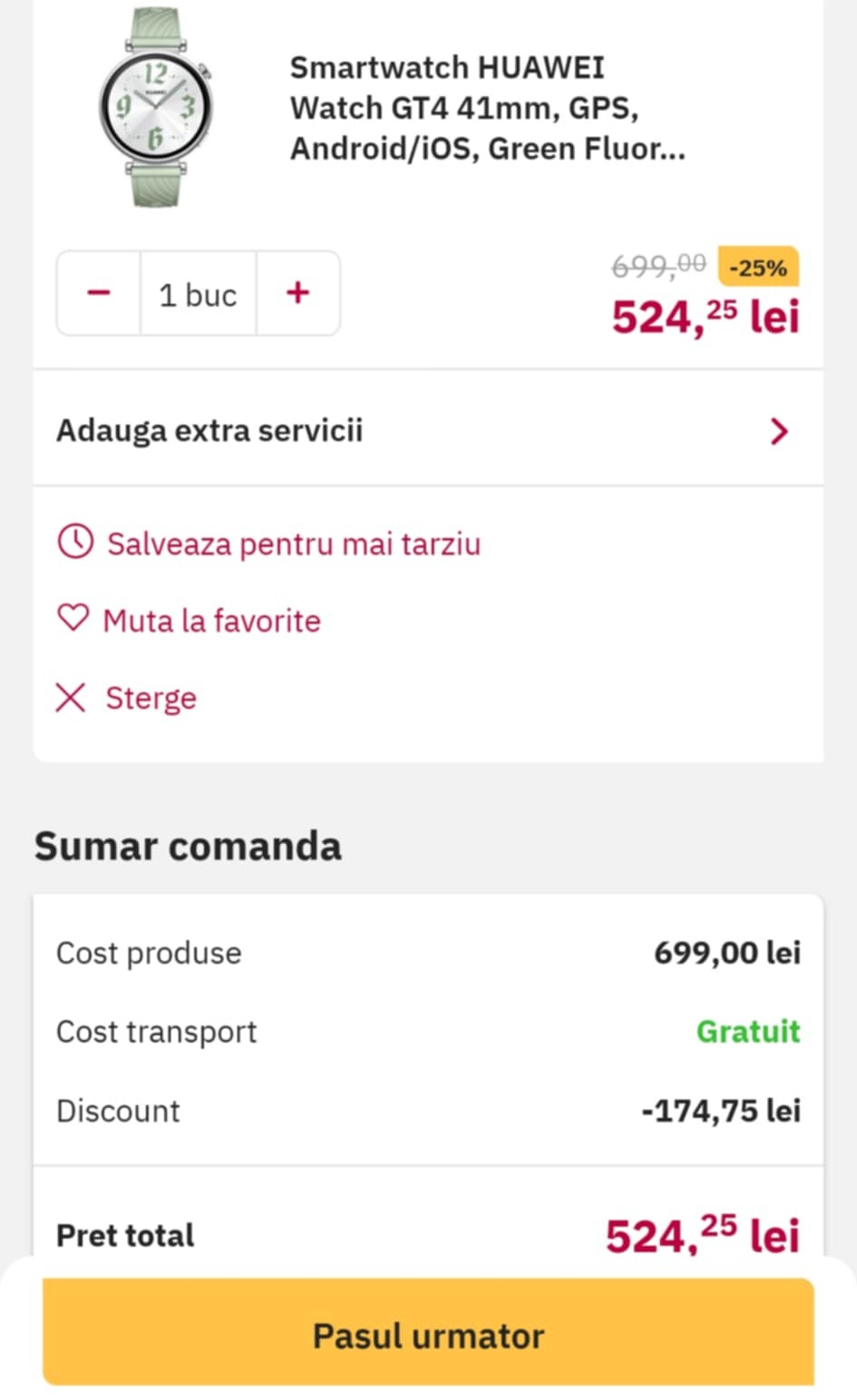Select the "1 buc" quantity field
This screenshot has height=1400, width=857.
(x=198, y=295)
